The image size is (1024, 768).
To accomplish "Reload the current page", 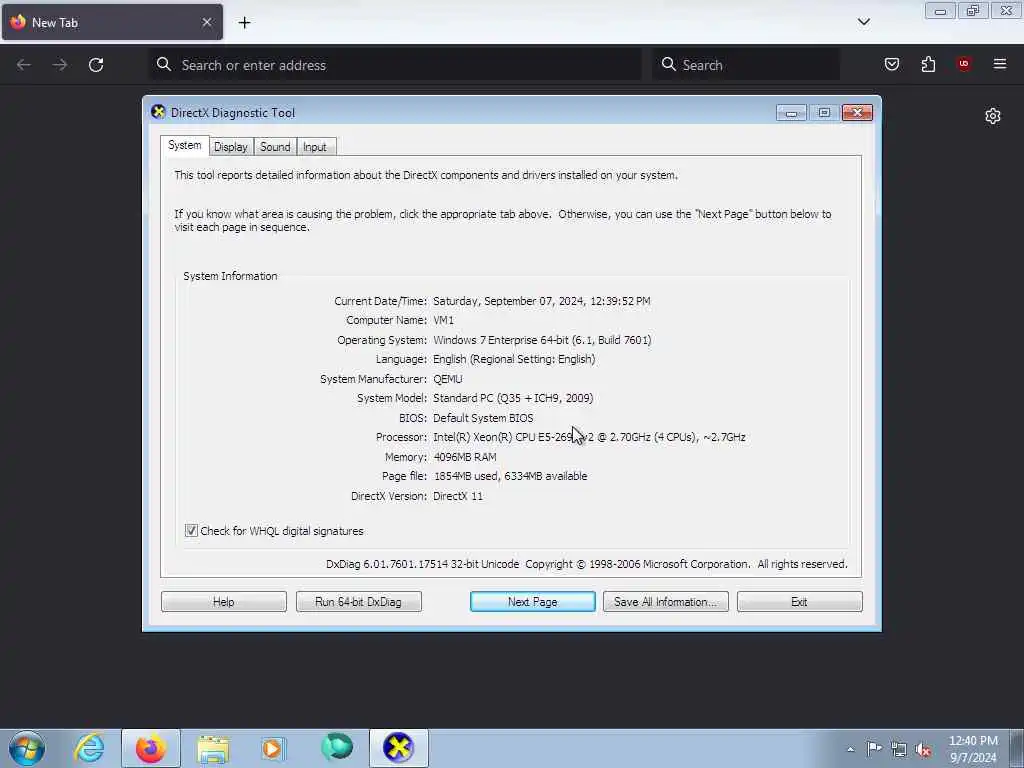I will 96,65.
